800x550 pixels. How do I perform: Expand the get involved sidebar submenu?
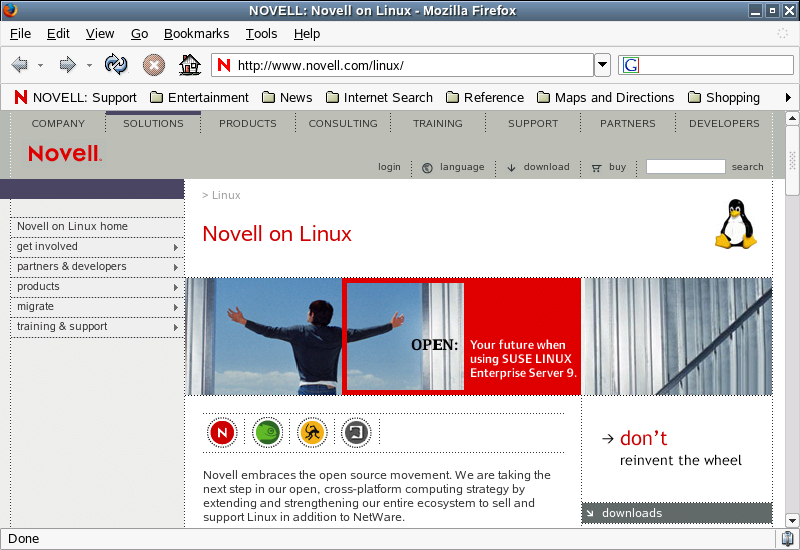176,247
